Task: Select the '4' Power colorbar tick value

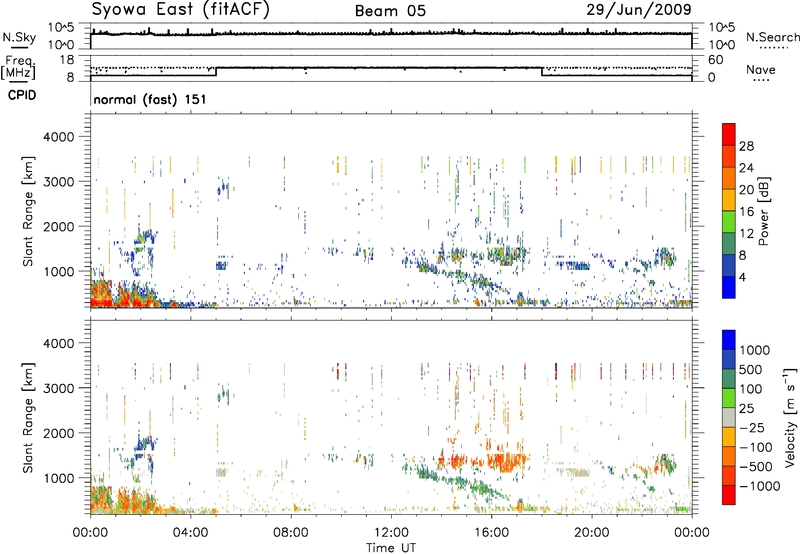Action: [x=743, y=277]
